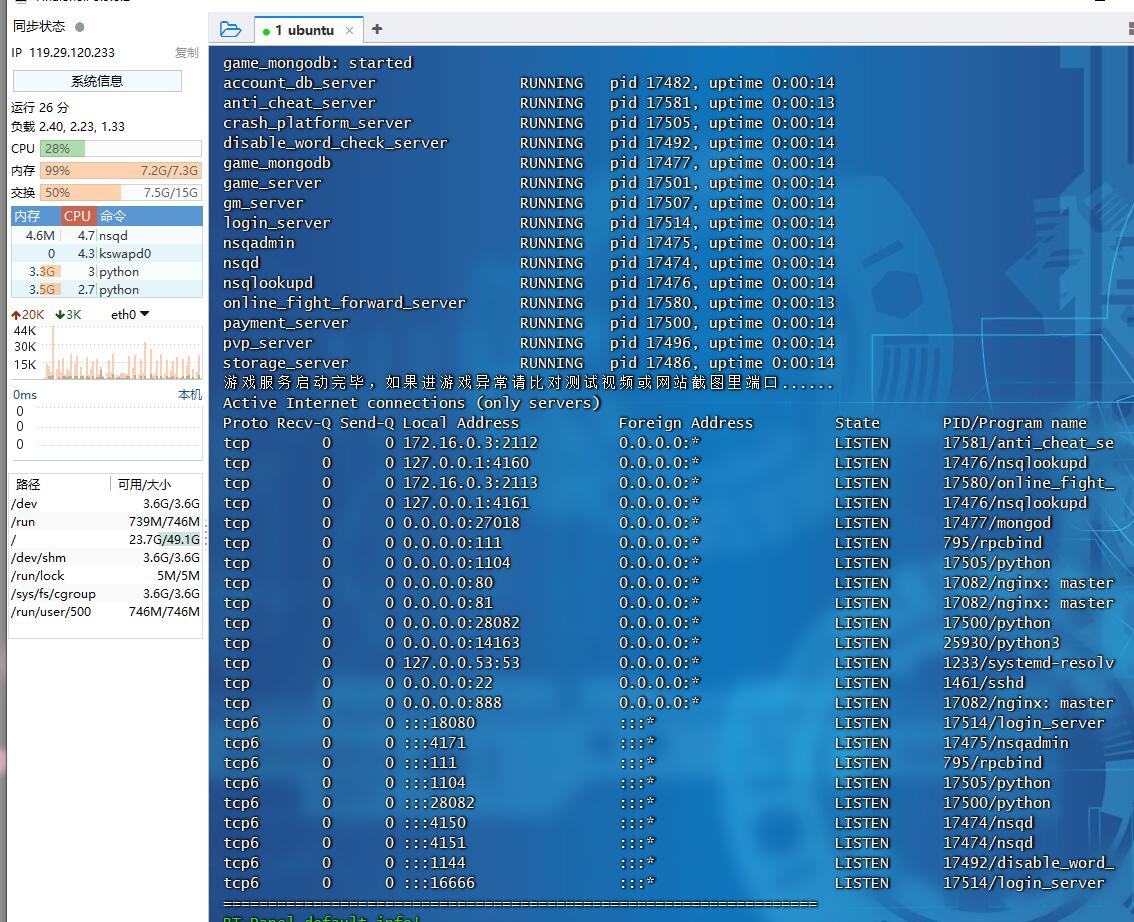Sort processes by 内存 column
This screenshot has width=1134, height=922.
(x=35, y=215)
